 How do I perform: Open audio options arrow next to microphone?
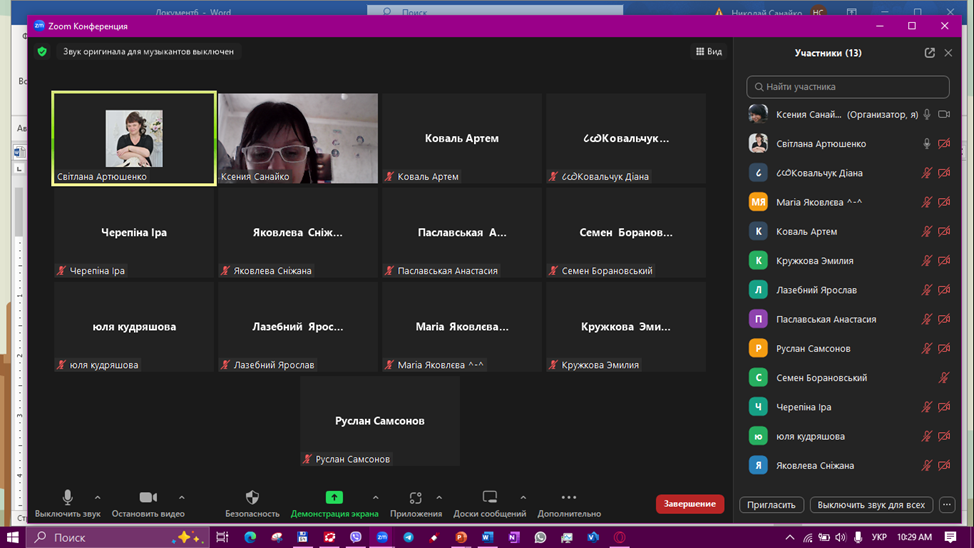(98, 498)
